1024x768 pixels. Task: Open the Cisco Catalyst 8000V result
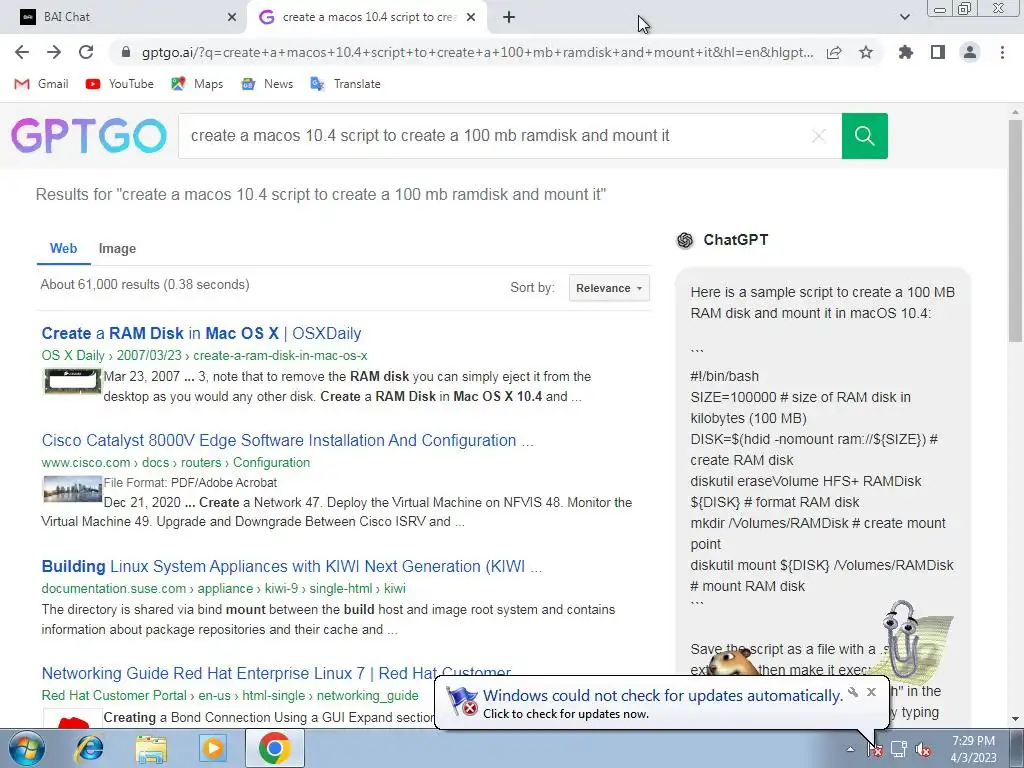coord(287,440)
